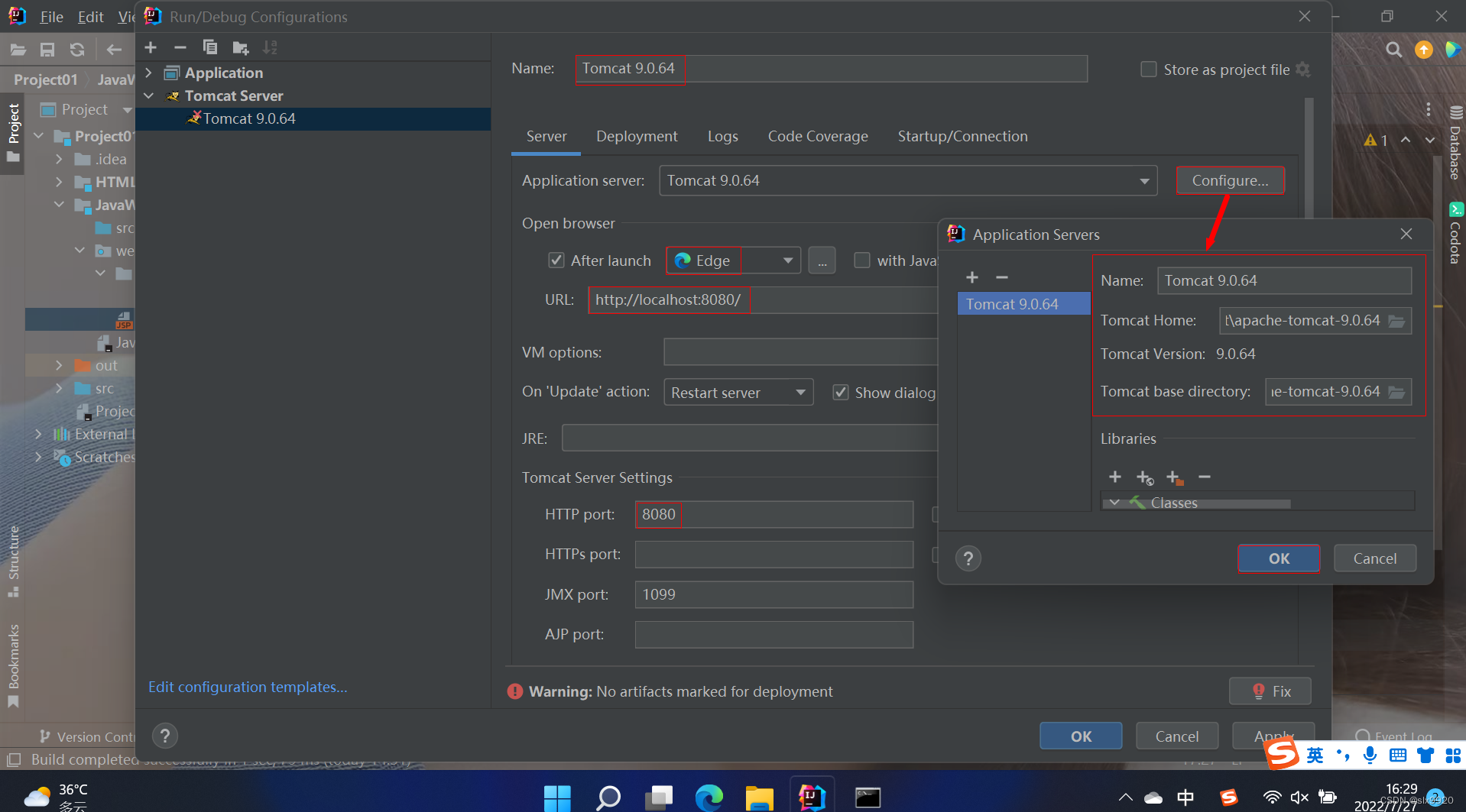1466x812 pixels.
Task: Open Bookmarks tool window on left sidebar
Action: click(x=13, y=666)
